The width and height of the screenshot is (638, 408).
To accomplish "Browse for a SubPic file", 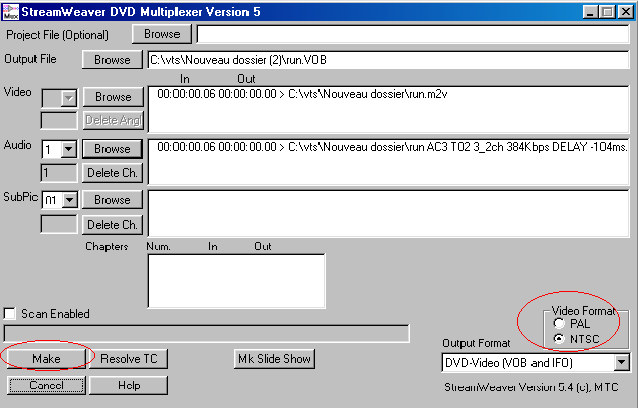I will tap(112, 200).
